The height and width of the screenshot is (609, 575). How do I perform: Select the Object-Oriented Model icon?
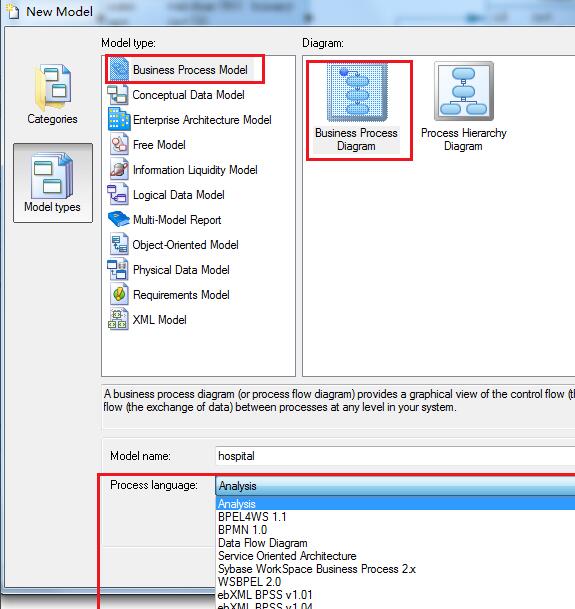[x=119, y=244]
